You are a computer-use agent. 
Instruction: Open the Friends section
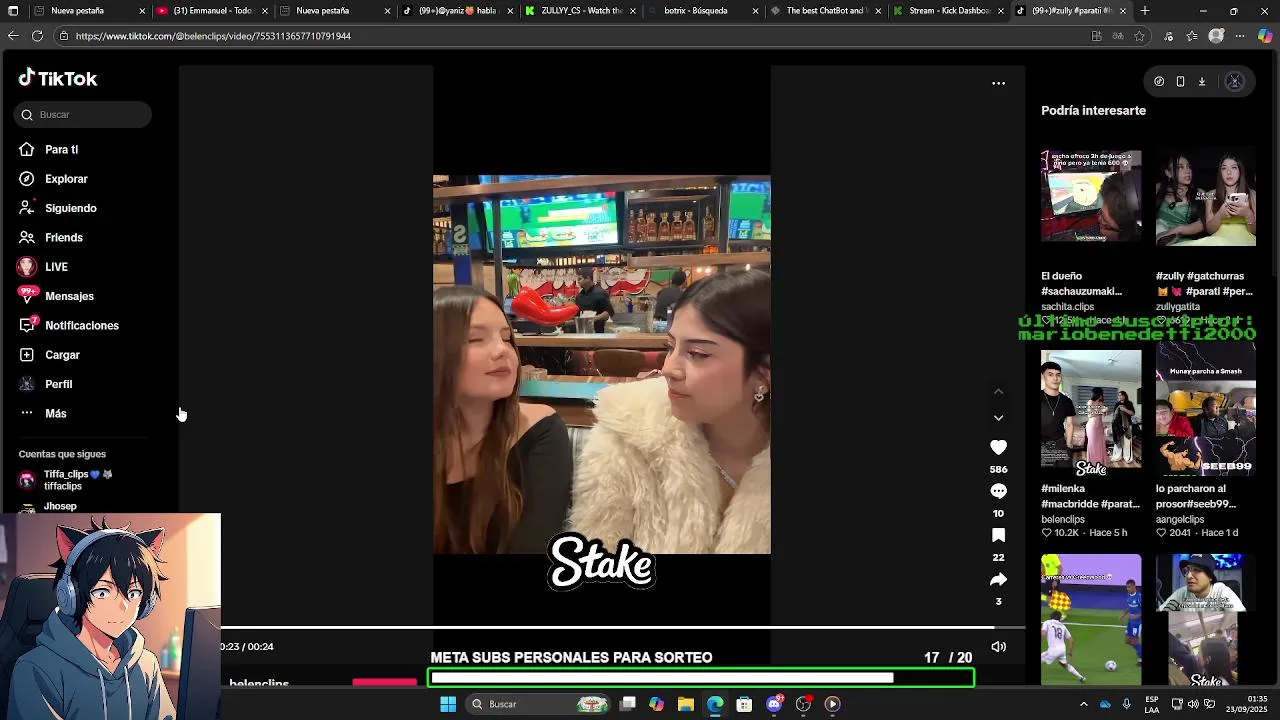[64, 238]
